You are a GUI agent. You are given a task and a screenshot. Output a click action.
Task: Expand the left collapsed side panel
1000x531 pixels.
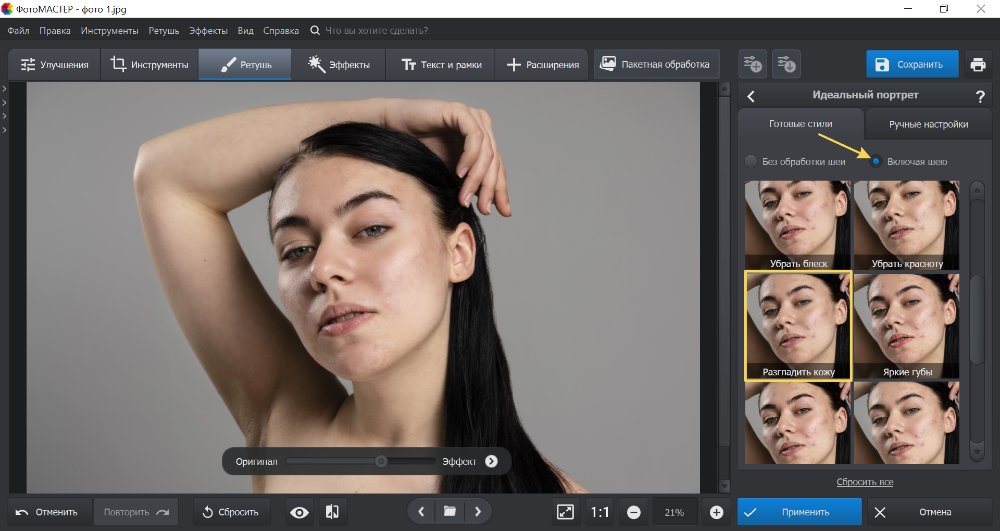click(x=4, y=90)
